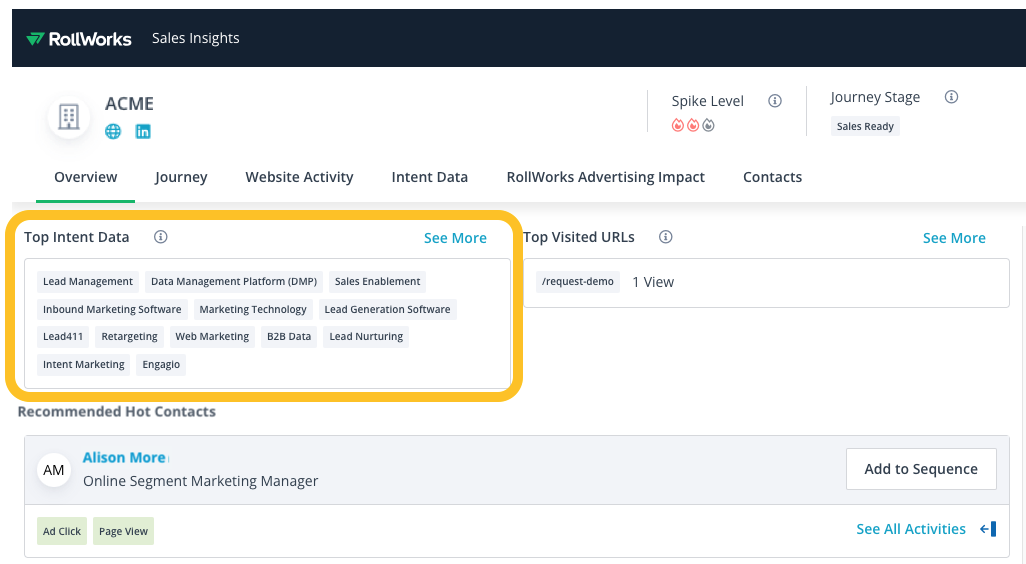Screen dimensions: 1026x564
Task: Click the ACME account name
Action: [130, 103]
